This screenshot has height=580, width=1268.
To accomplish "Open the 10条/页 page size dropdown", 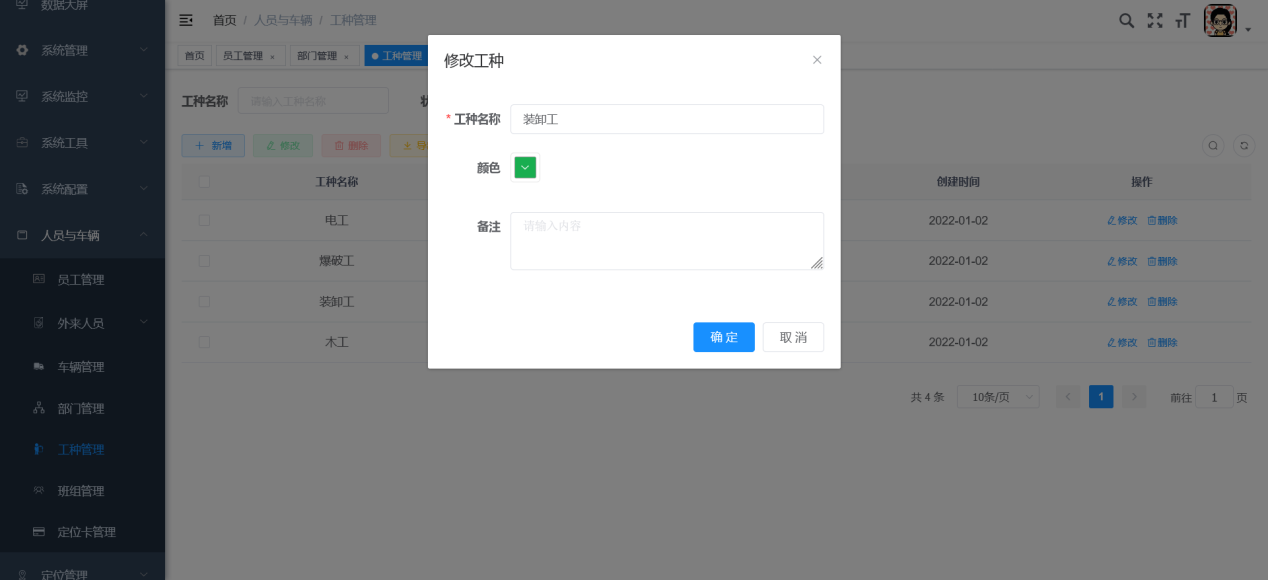I will click(997, 396).
